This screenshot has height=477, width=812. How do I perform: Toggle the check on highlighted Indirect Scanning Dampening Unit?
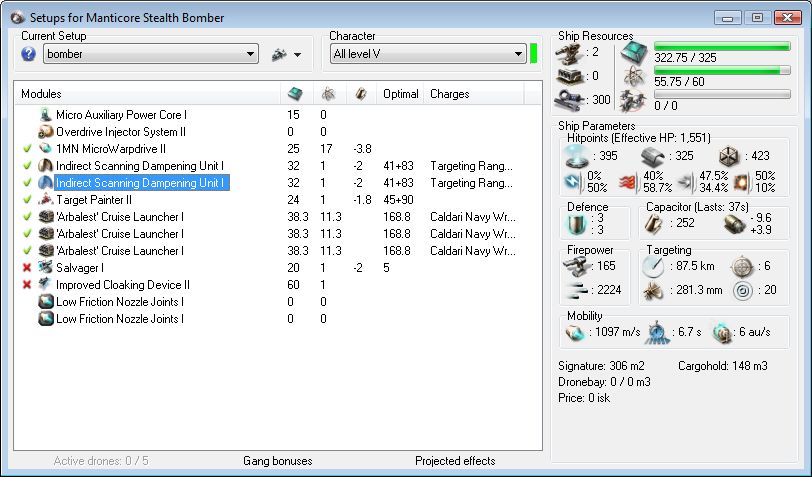[x=27, y=183]
